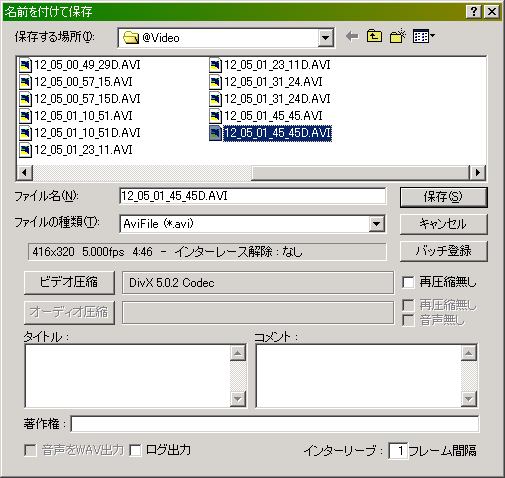505x478 pixels.
Task: Open ビデオ圧縮 video compression settings
Action: [69, 282]
